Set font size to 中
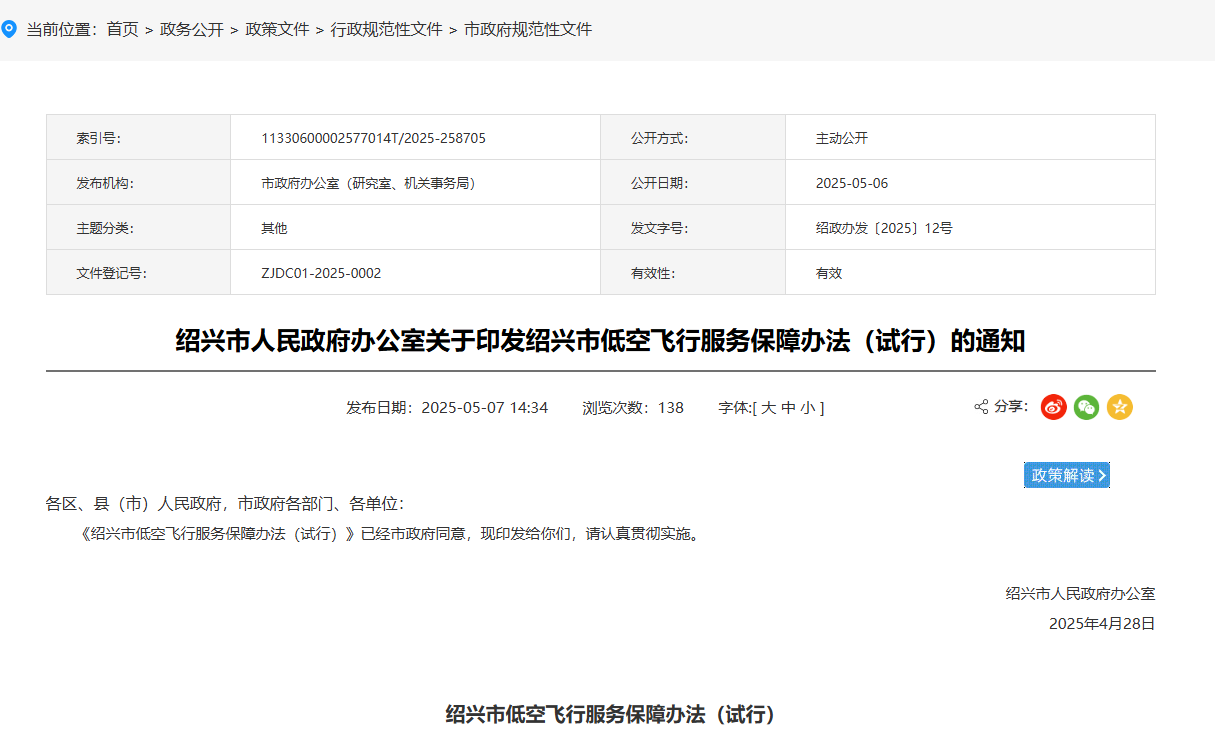 coord(788,408)
